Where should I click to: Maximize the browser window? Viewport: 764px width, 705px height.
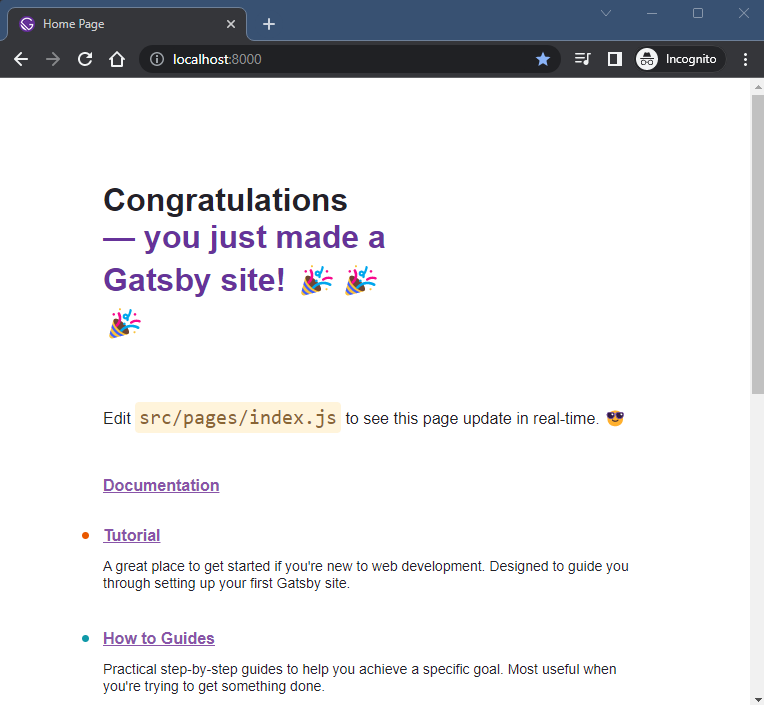point(698,13)
